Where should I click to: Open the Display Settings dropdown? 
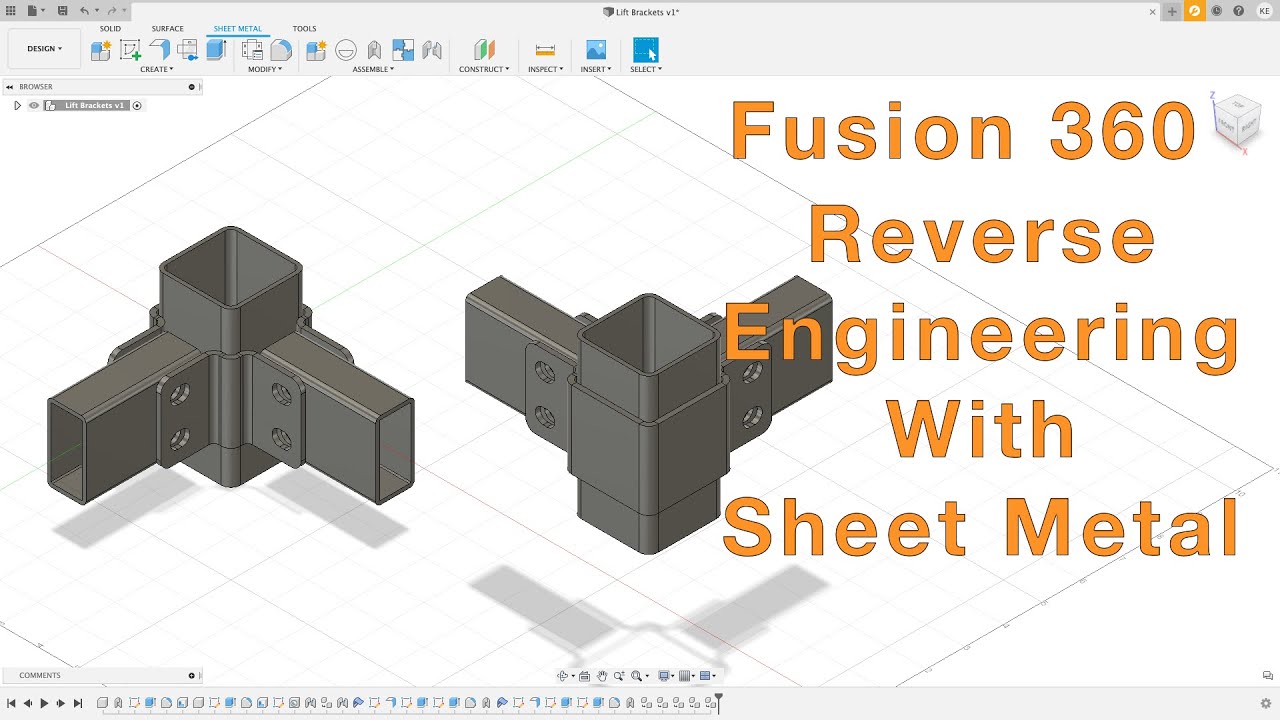[665, 676]
